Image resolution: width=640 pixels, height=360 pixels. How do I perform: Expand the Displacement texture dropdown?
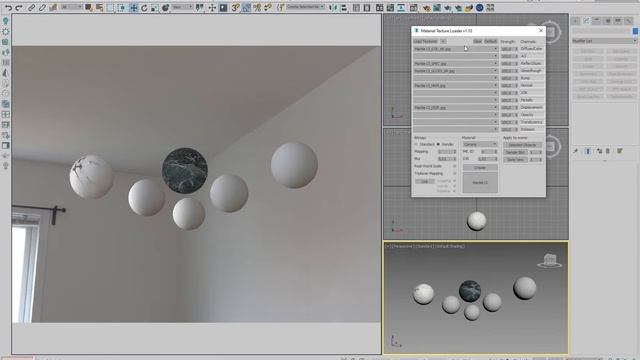(x=496, y=108)
